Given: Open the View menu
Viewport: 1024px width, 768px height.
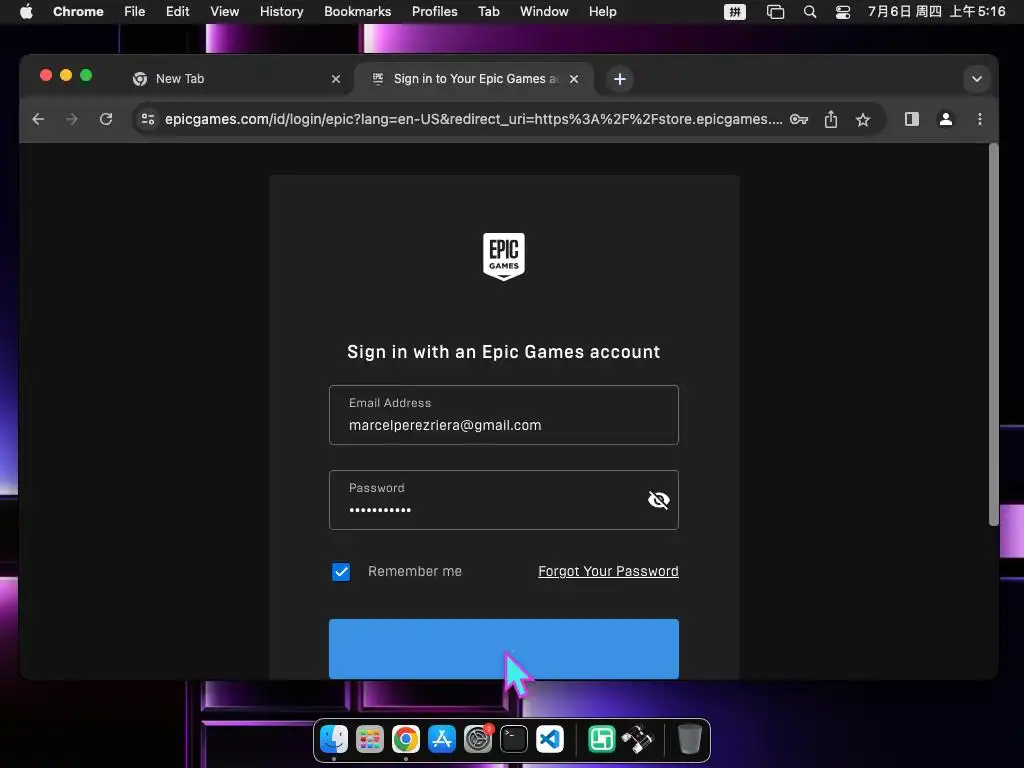Looking at the screenshot, I should pyautogui.click(x=225, y=12).
